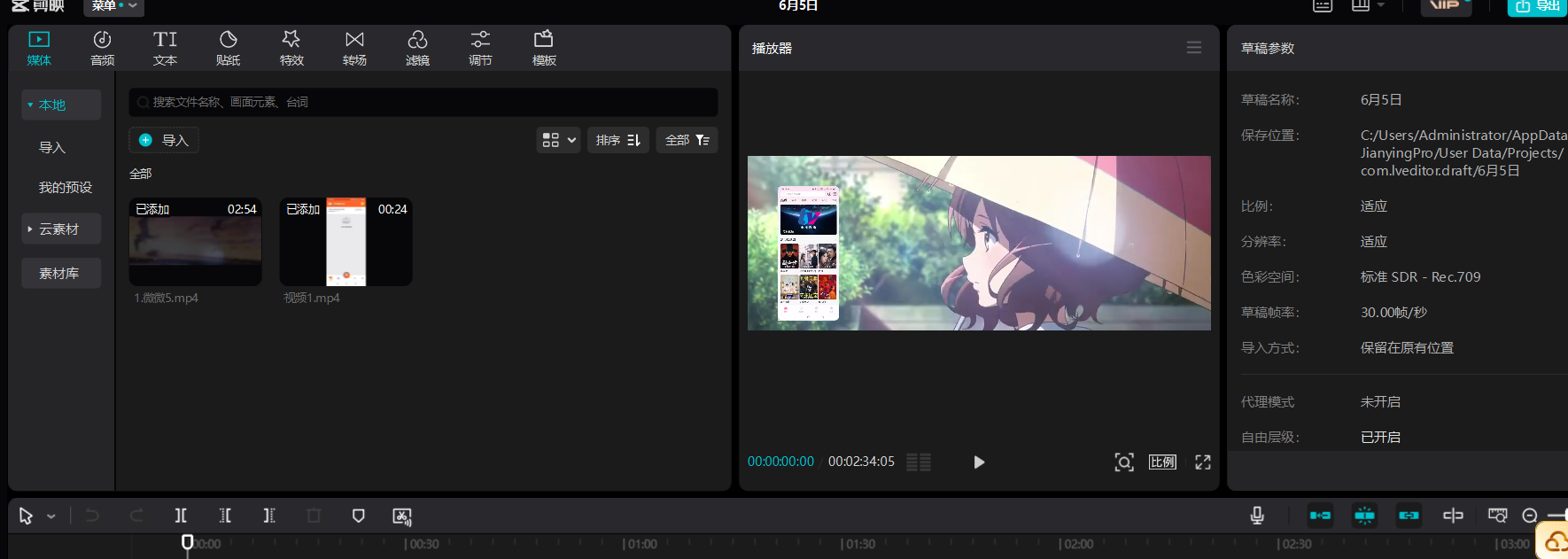Add a timeline marker with shield icon
Image resolution: width=1568 pixels, height=559 pixels.
tap(358, 516)
